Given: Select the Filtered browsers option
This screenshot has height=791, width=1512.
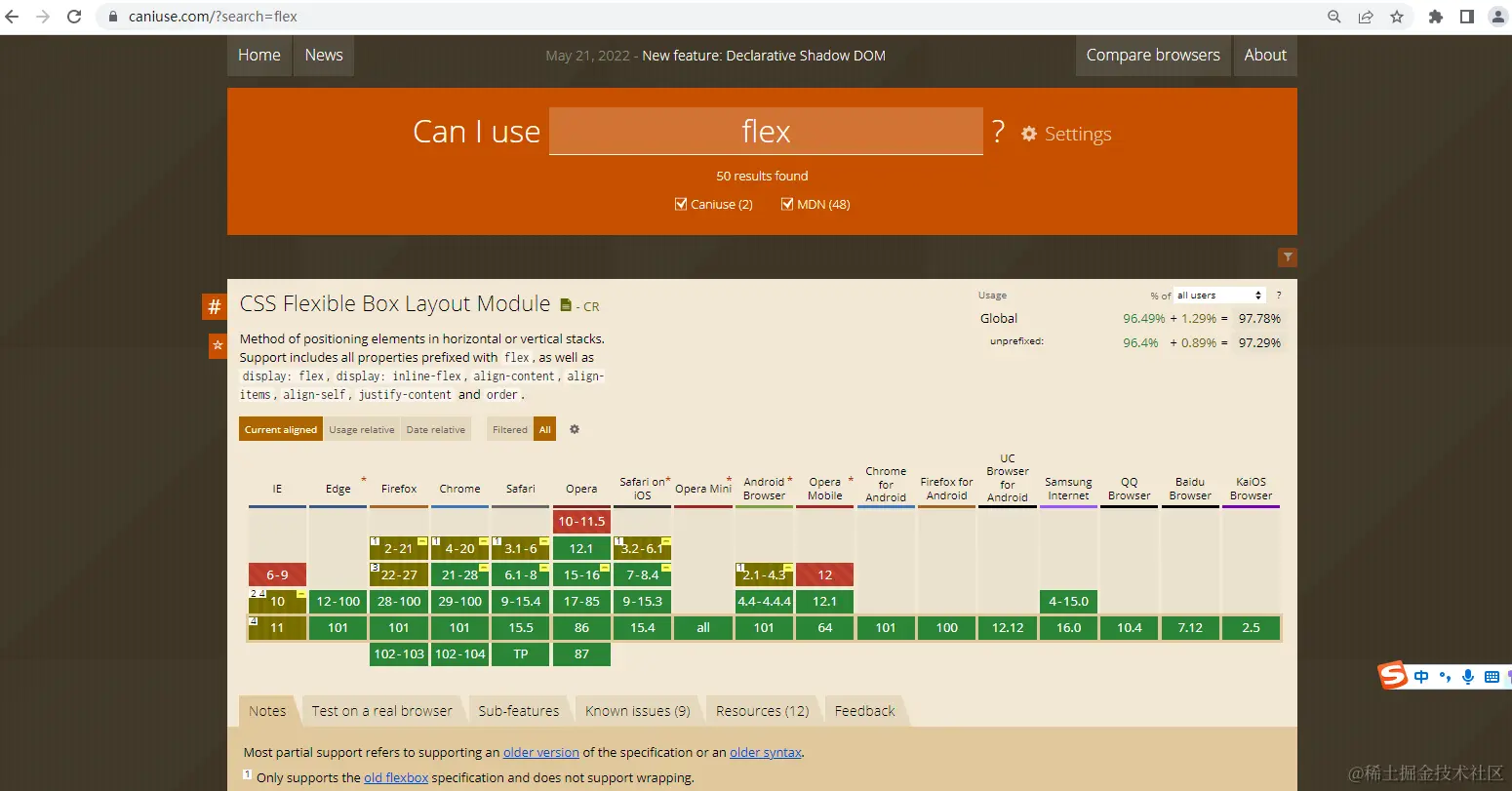Looking at the screenshot, I should [509, 429].
